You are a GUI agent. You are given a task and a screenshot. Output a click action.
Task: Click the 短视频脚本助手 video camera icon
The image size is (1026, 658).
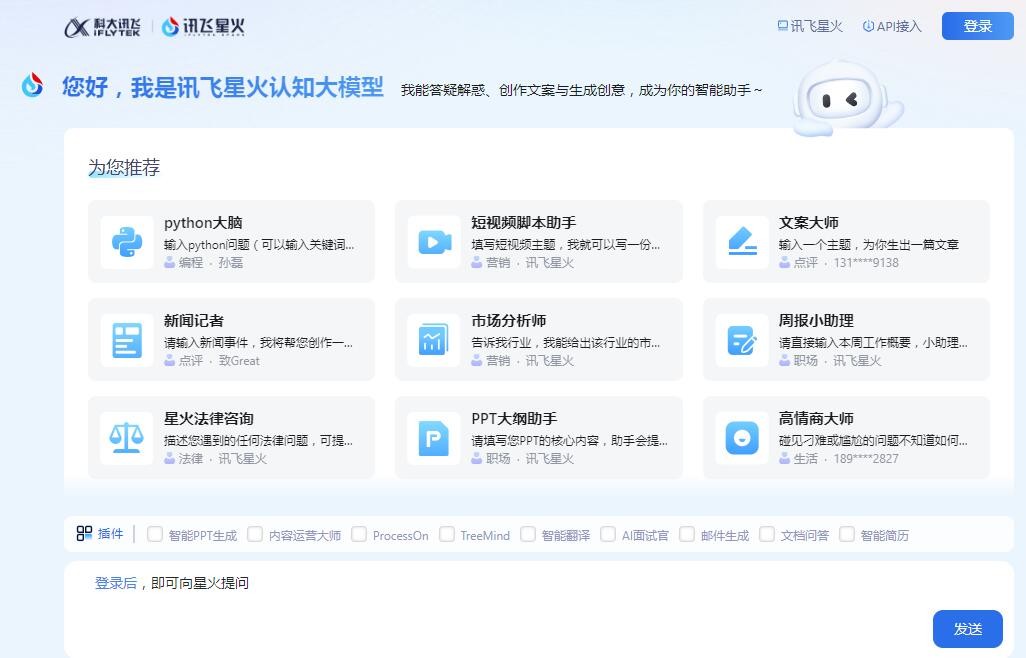coord(434,242)
